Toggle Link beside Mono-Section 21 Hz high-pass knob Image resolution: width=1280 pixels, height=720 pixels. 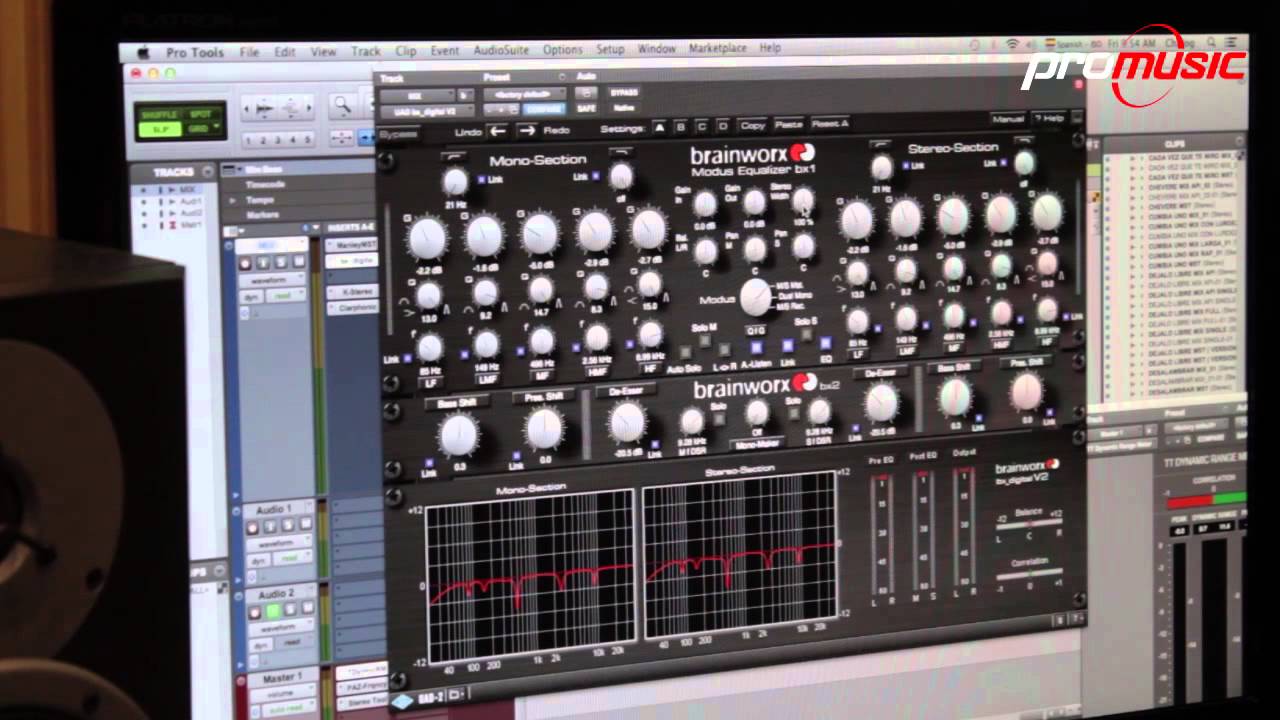point(481,180)
